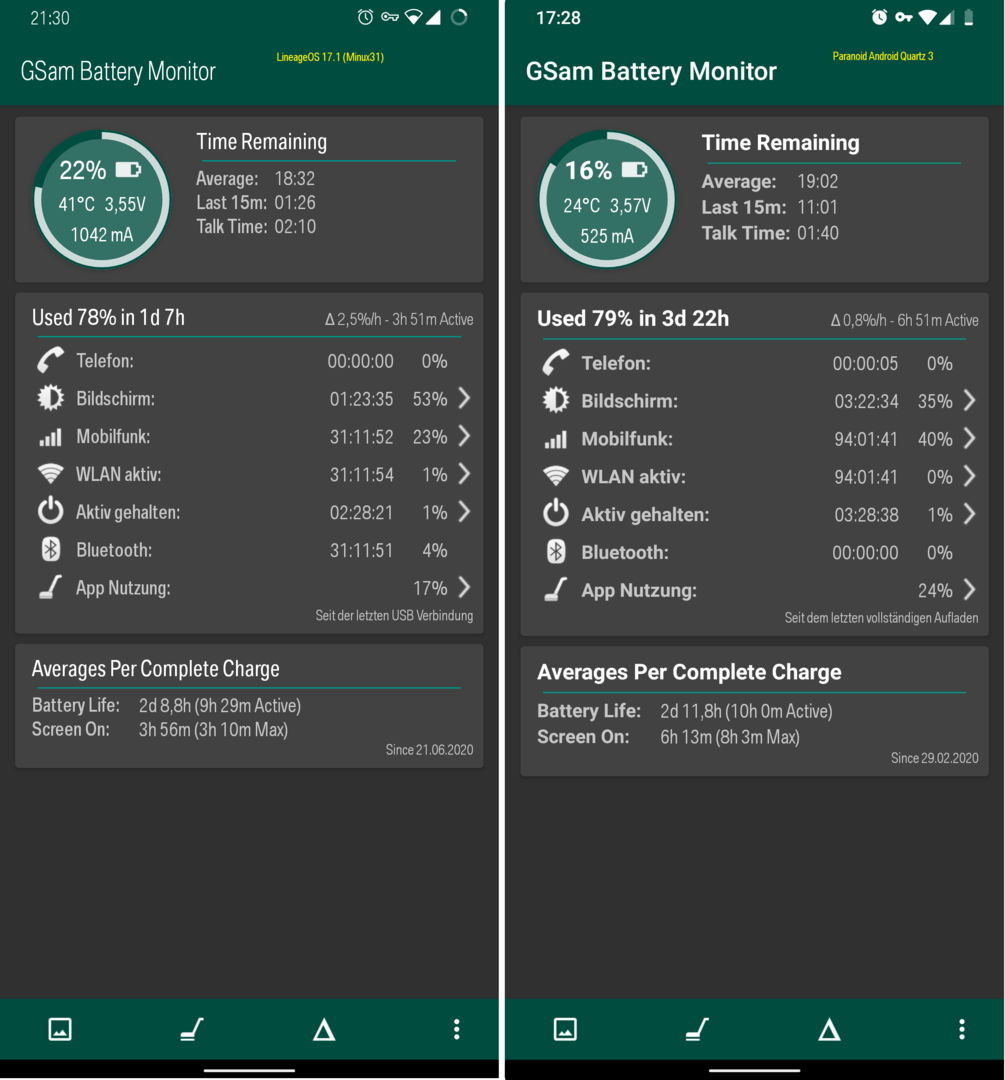This screenshot has width=1005, height=1080.
Task: Tap 'Since 21.06.2020' averages reference
Action: (x=429, y=749)
